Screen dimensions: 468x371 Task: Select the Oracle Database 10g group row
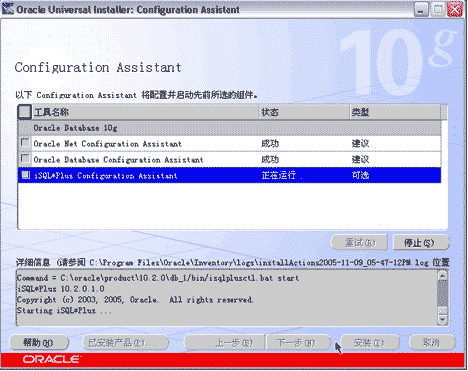(229, 128)
